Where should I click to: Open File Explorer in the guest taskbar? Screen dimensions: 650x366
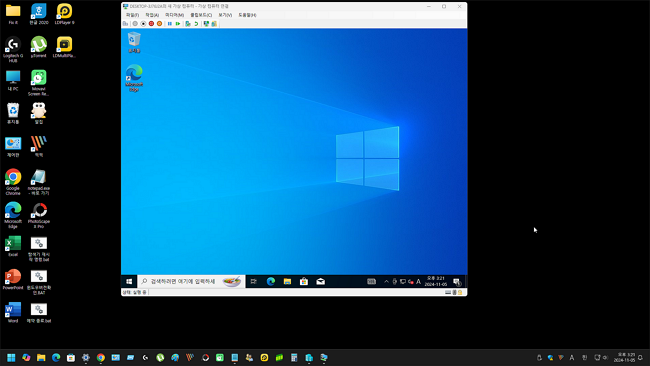(287, 281)
